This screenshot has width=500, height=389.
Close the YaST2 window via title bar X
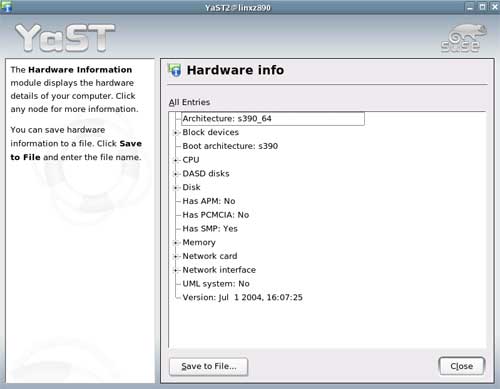tap(495, 7)
